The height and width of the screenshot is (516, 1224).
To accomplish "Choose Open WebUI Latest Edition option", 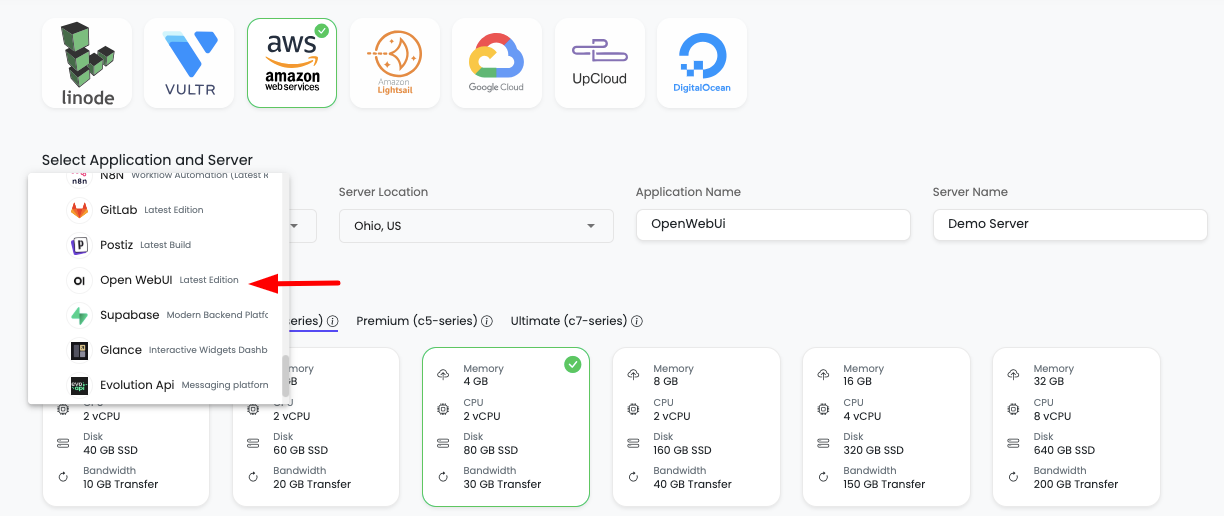I will click(x=155, y=281).
